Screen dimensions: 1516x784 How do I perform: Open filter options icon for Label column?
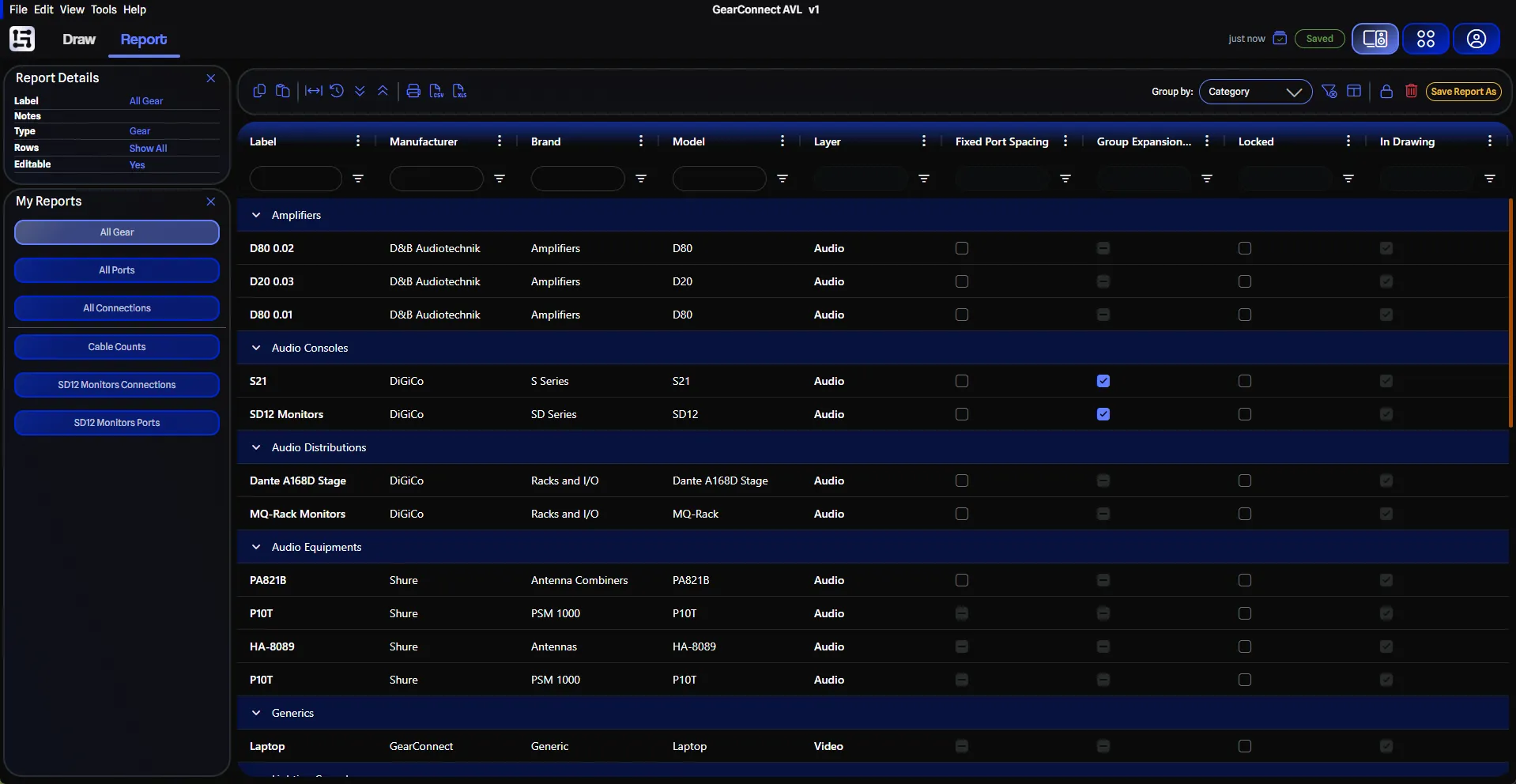(358, 179)
